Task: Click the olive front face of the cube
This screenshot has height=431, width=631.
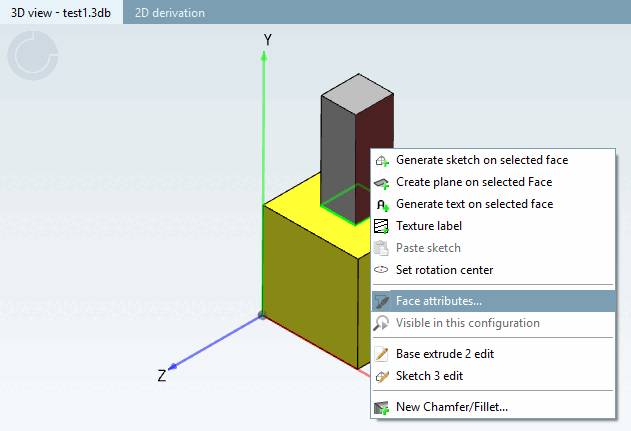Action: click(x=310, y=288)
